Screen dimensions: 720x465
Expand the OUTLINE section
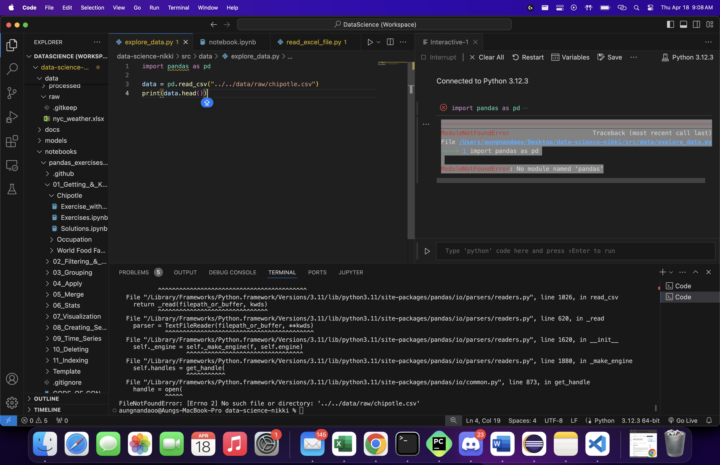point(47,398)
